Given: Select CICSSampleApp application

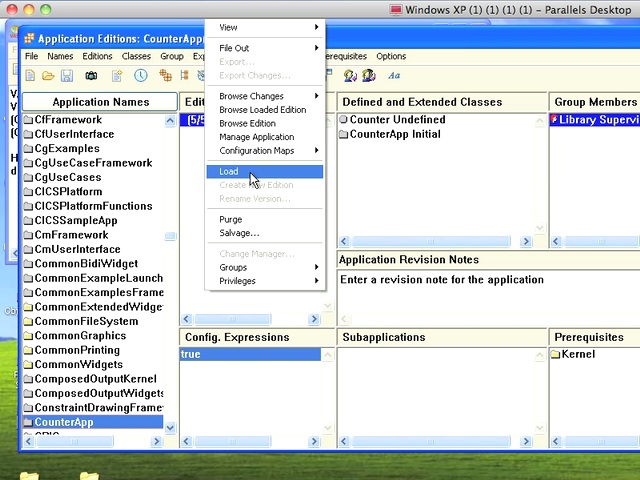Looking at the screenshot, I should click(x=93, y=220).
